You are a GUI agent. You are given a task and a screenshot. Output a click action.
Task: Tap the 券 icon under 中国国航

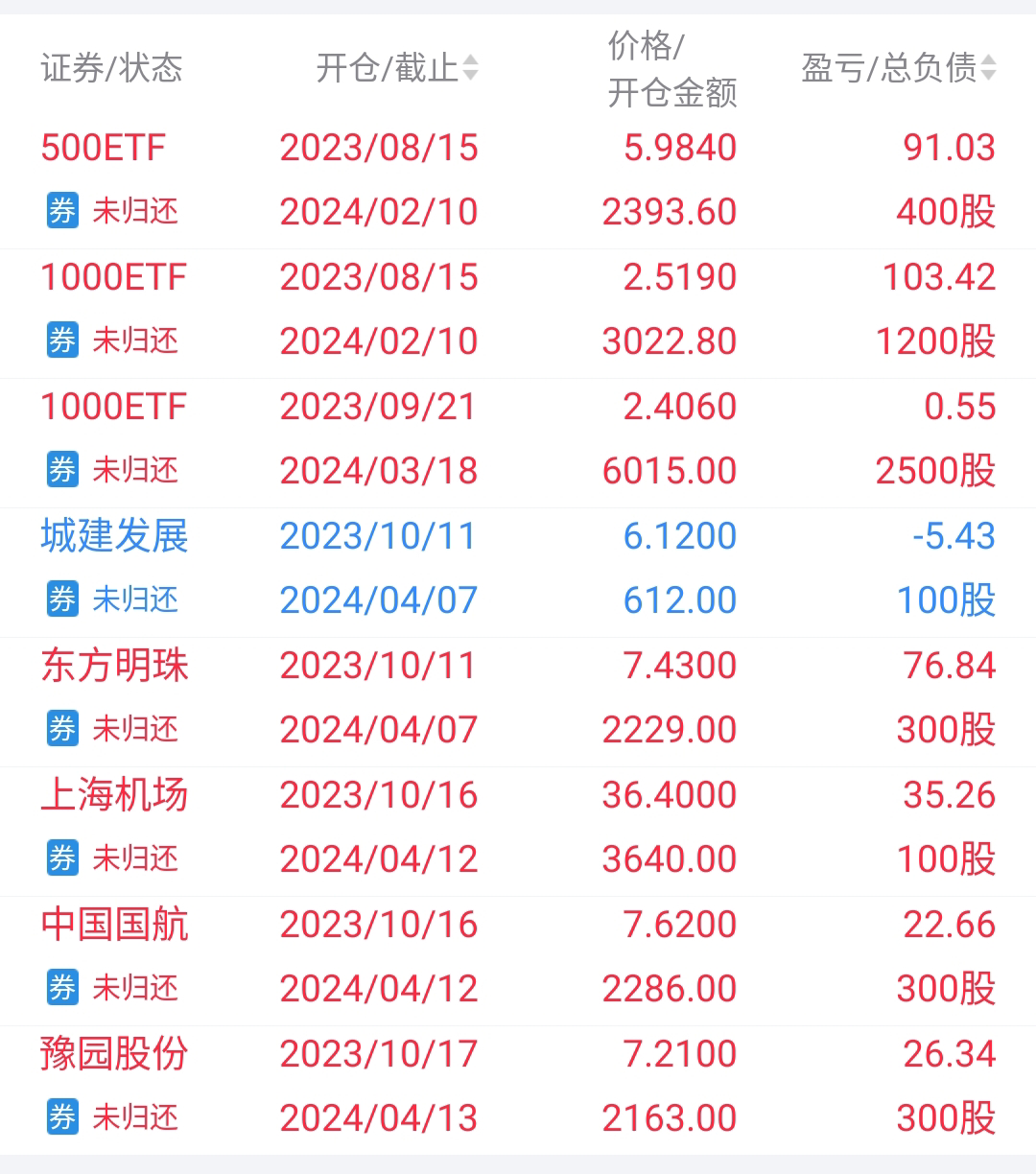[x=62, y=988]
